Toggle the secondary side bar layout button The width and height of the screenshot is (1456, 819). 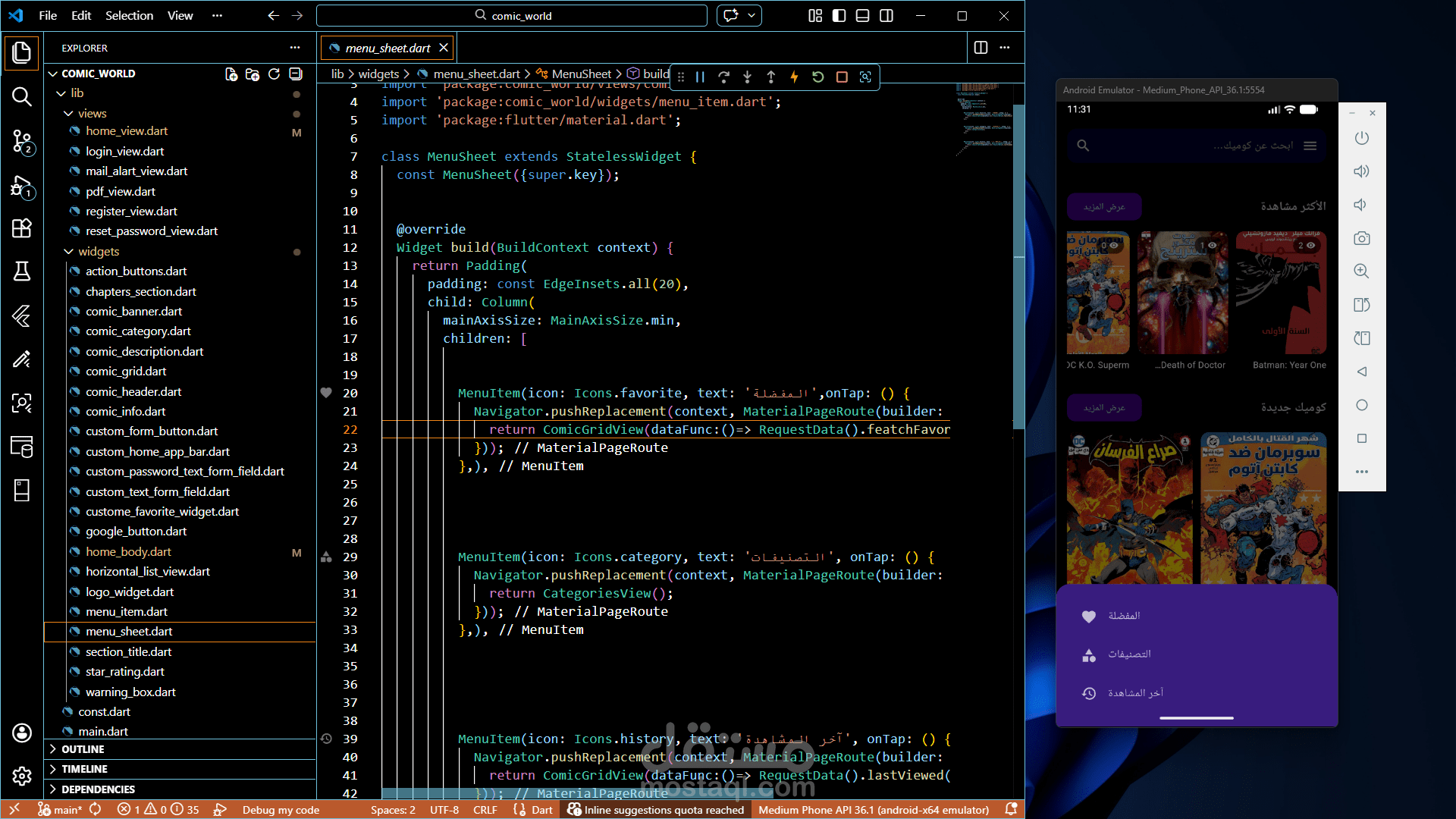coord(886,15)
